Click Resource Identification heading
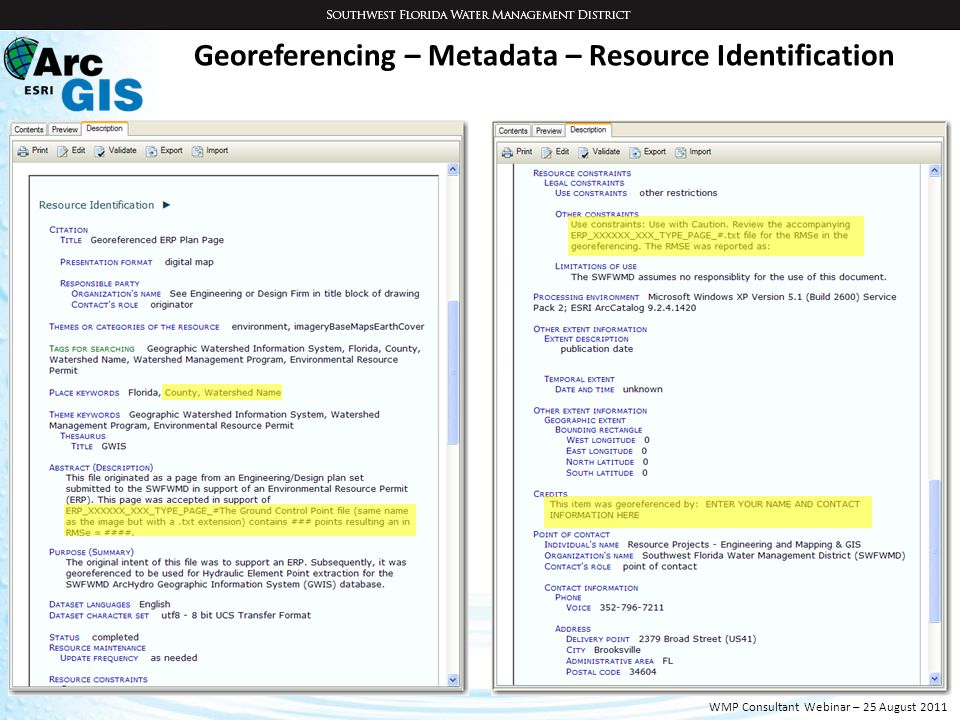Image resolution: width=960 pixels, height=720 pixels. 97,205
